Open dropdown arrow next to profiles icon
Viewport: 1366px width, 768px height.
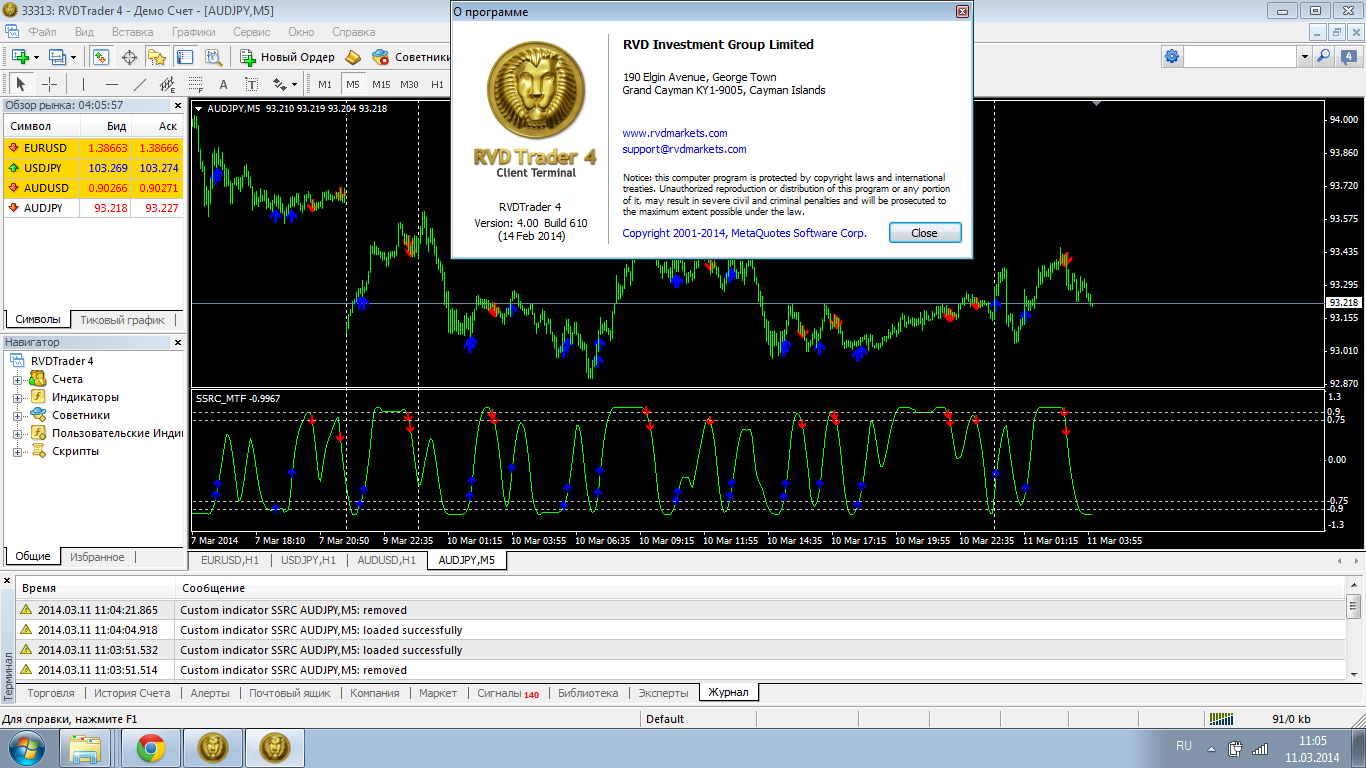click(73, 57)
